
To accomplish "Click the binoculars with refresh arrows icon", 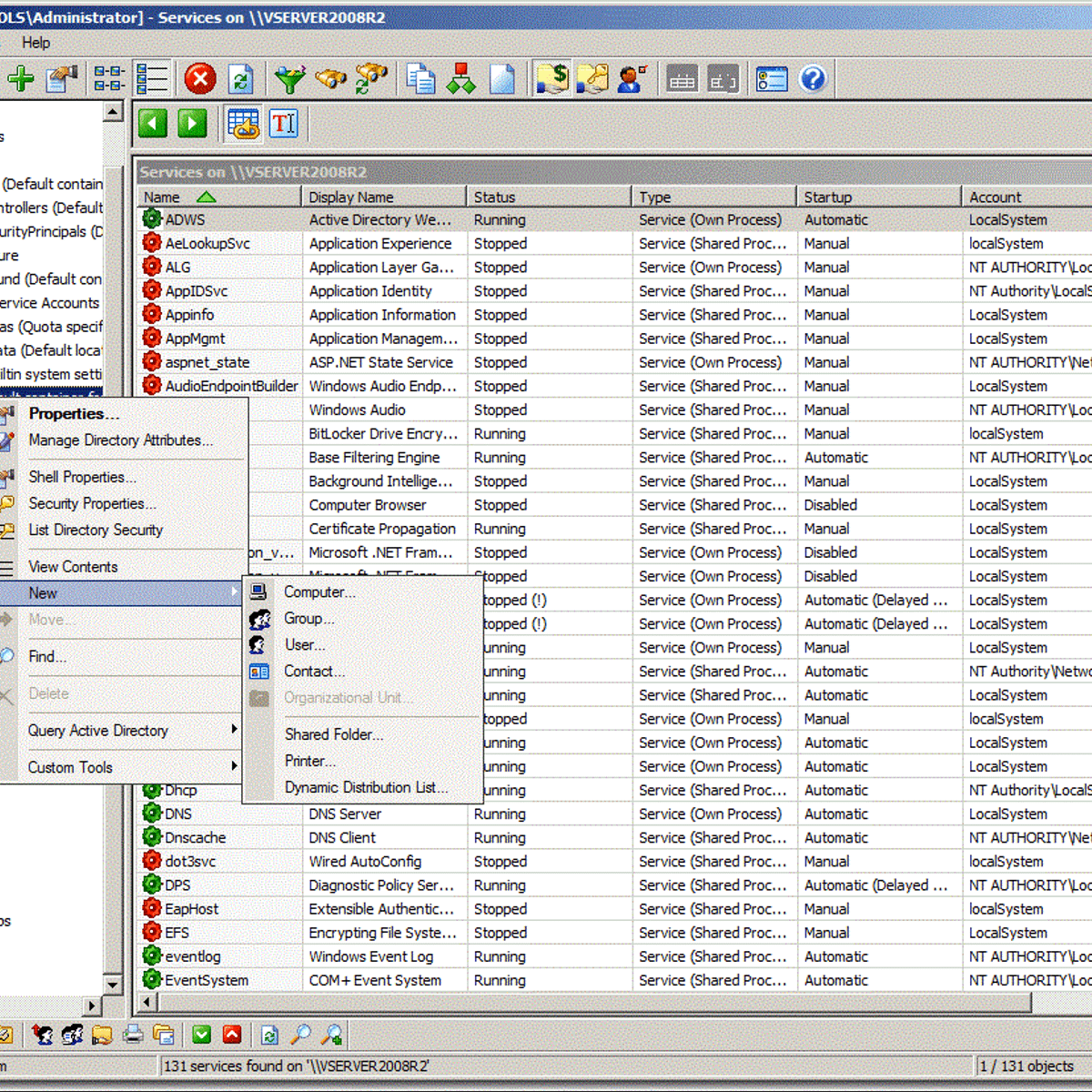I will tap(371, 79).
